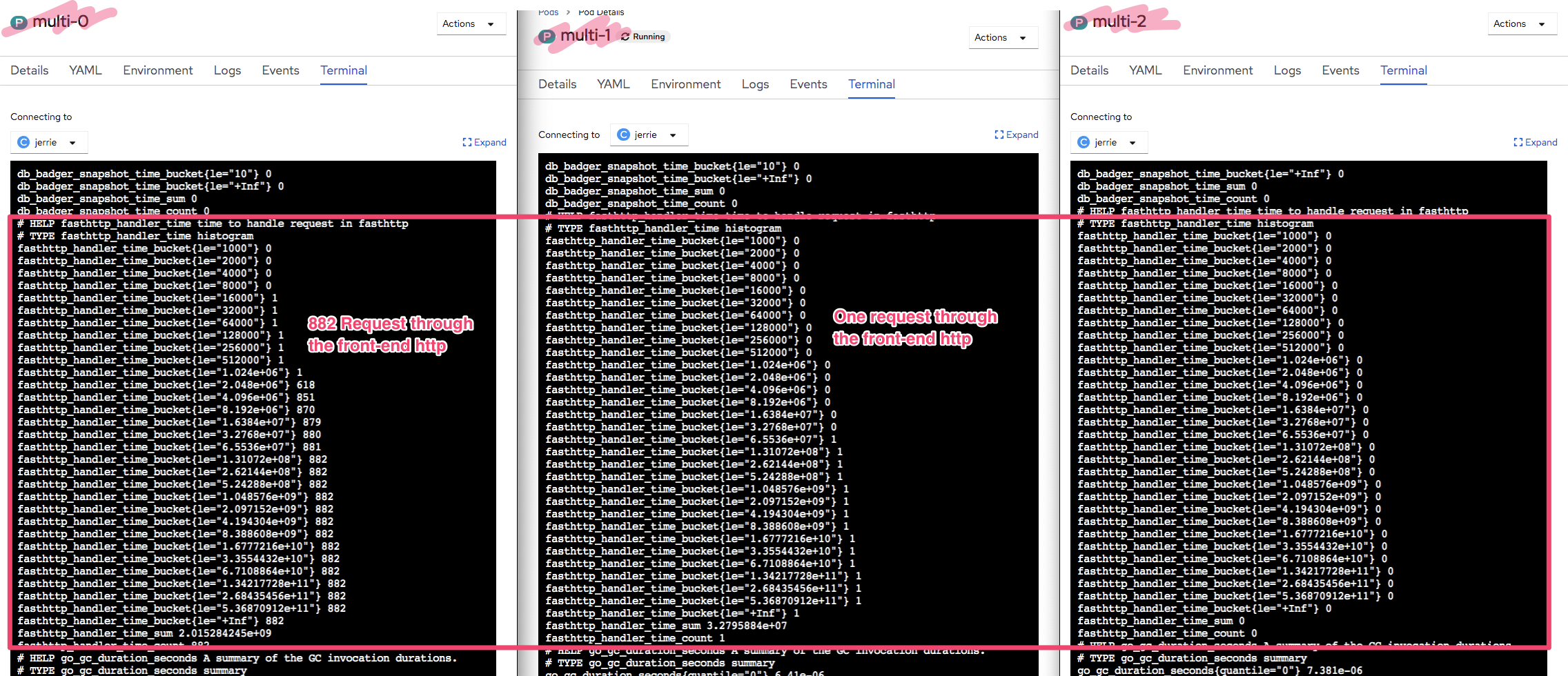Image resolution: width=1568 pixels, height=676 pixels.
Task: Click the pod icon beside multi-1 title
Action: (547, 36)
